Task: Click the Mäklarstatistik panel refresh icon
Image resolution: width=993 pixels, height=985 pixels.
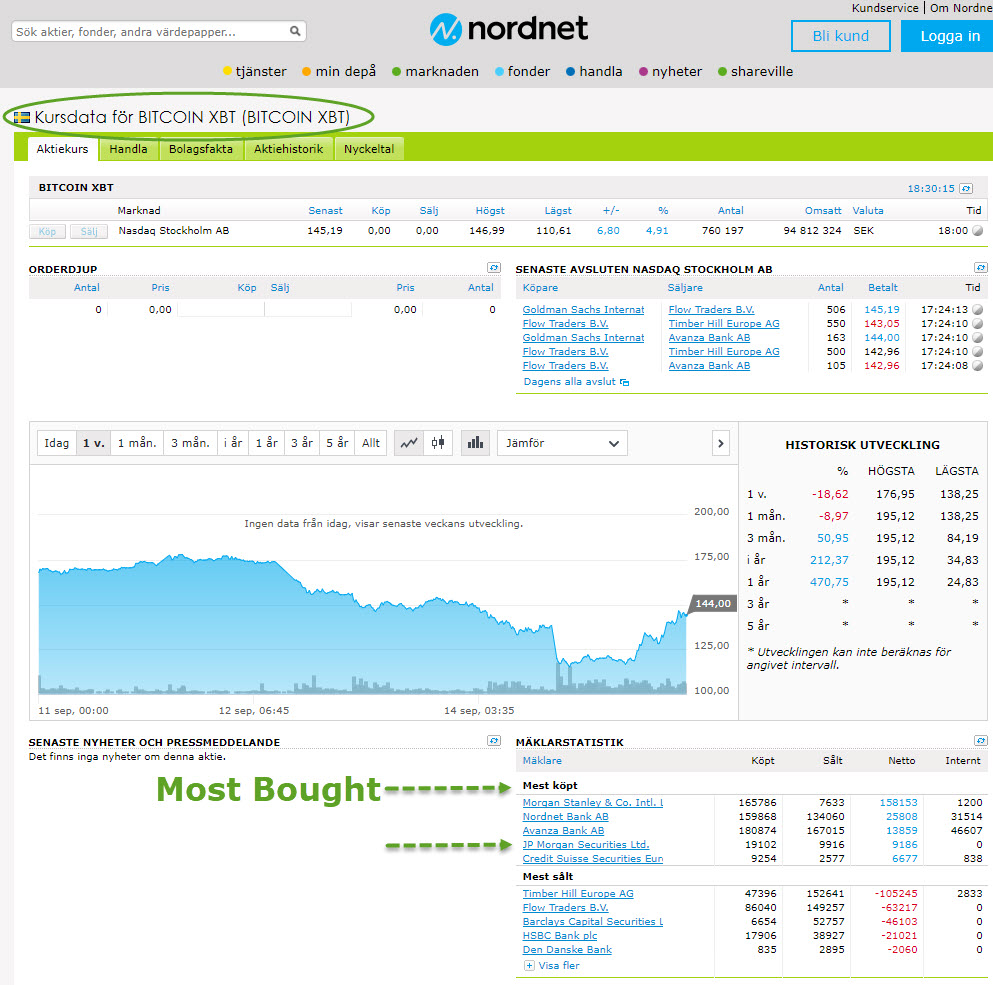Action: 980,740
